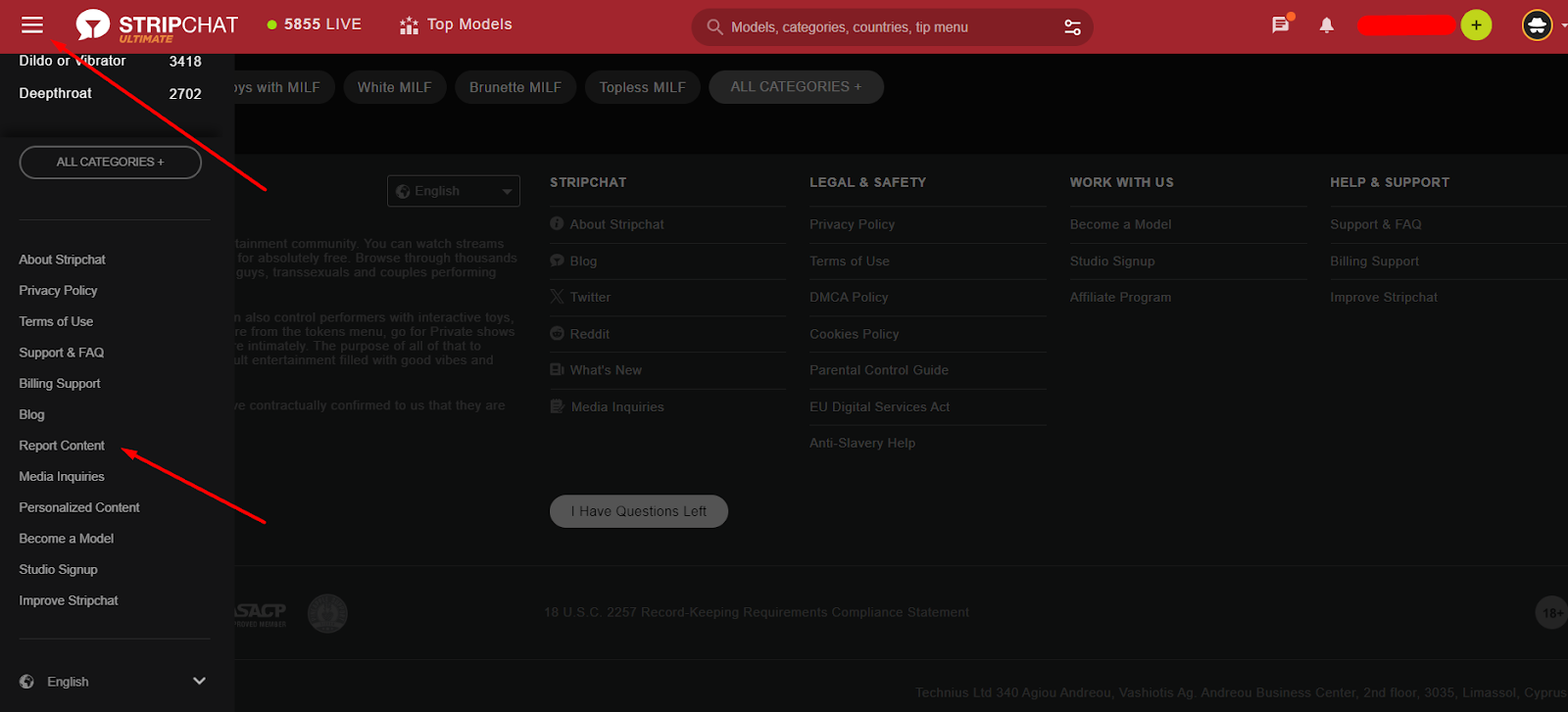Focus the models search field

[x=892, y=27]
